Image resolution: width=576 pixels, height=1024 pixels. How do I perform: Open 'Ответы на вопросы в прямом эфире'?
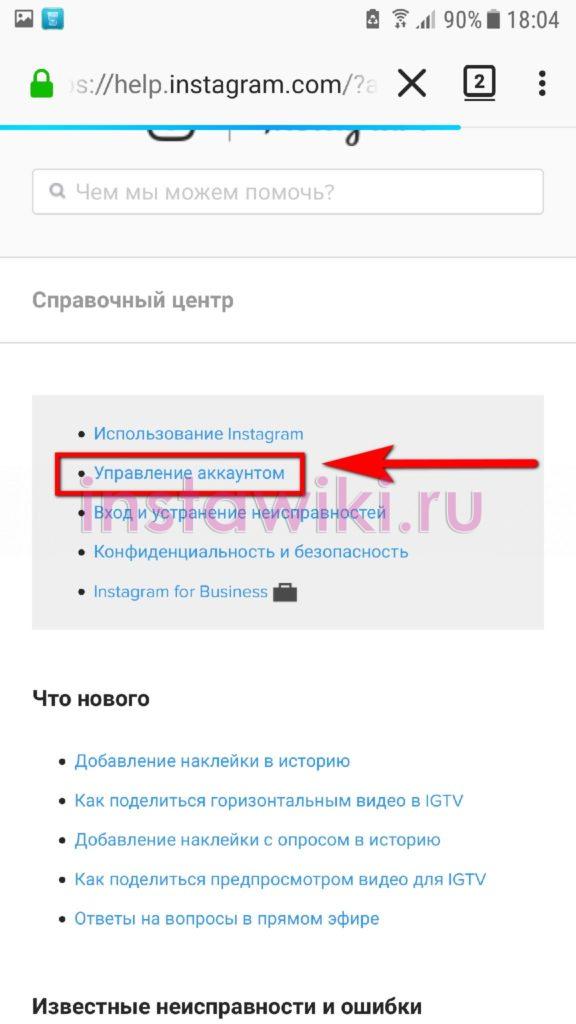click(x=227, y=918)
